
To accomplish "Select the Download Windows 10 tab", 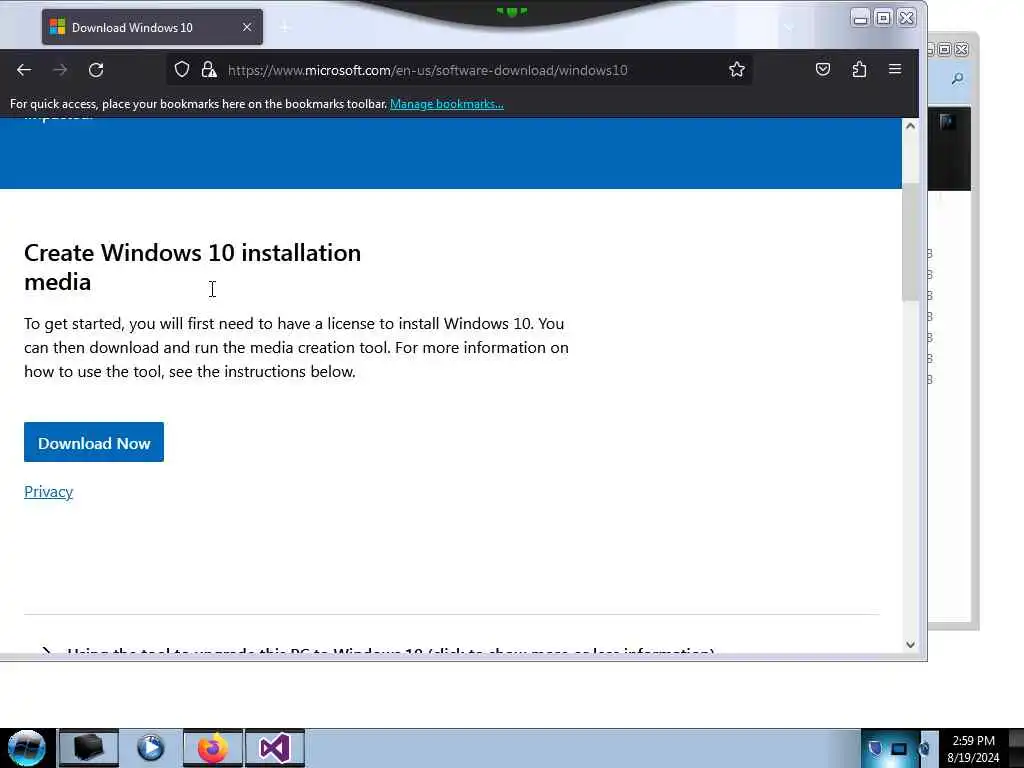I will tap(152, 27).
